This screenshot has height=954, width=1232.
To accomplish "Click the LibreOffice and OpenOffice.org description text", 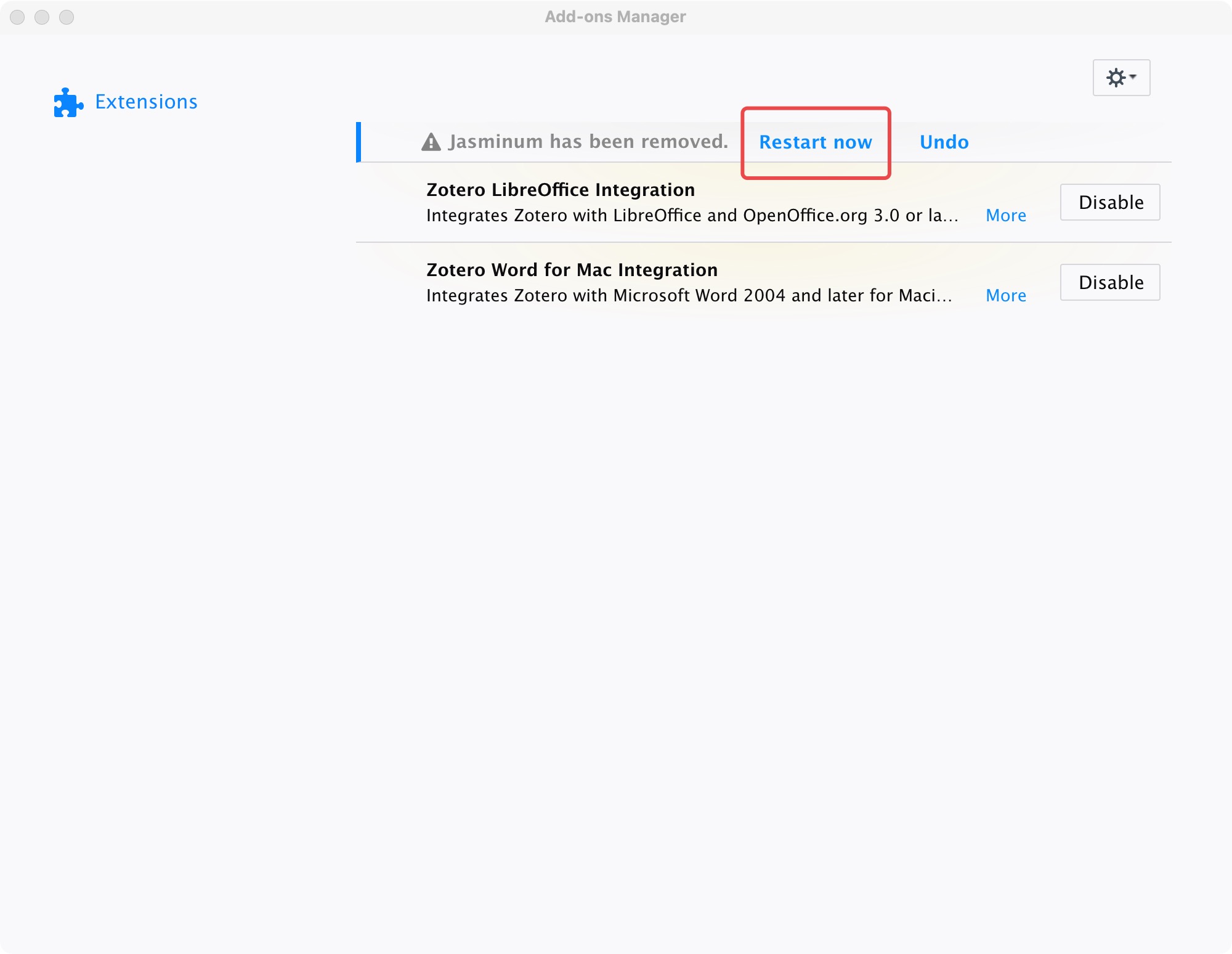I will pyautogui.click(x=691, y=216).
